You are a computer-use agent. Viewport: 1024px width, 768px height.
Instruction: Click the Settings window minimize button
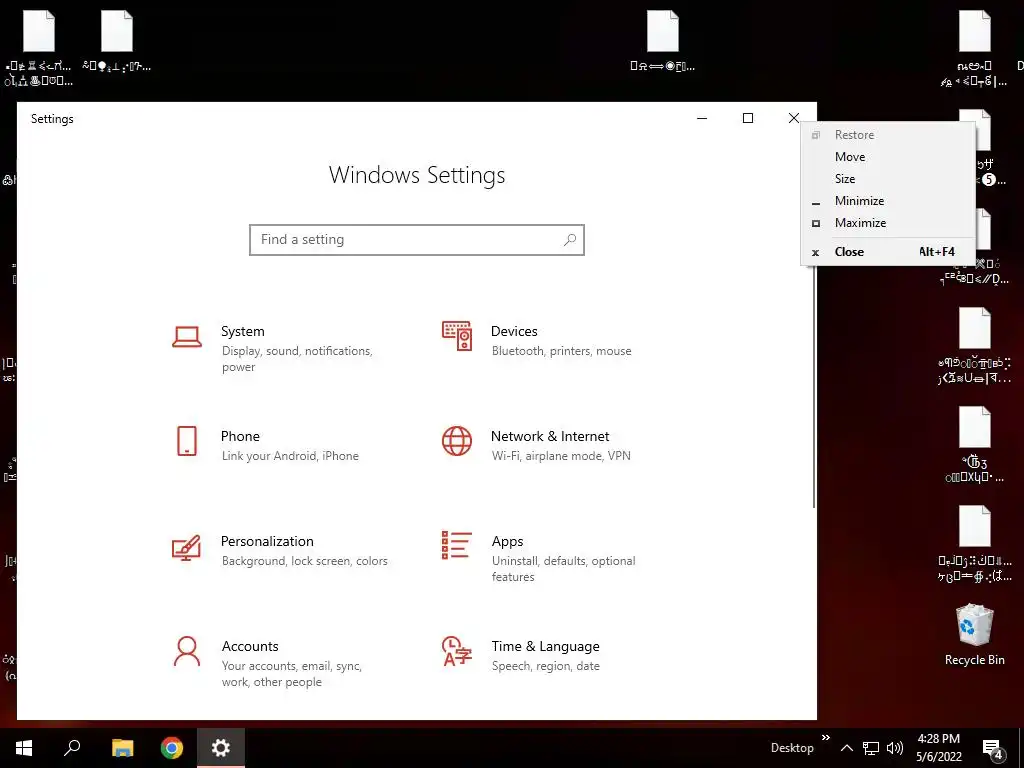702,118
